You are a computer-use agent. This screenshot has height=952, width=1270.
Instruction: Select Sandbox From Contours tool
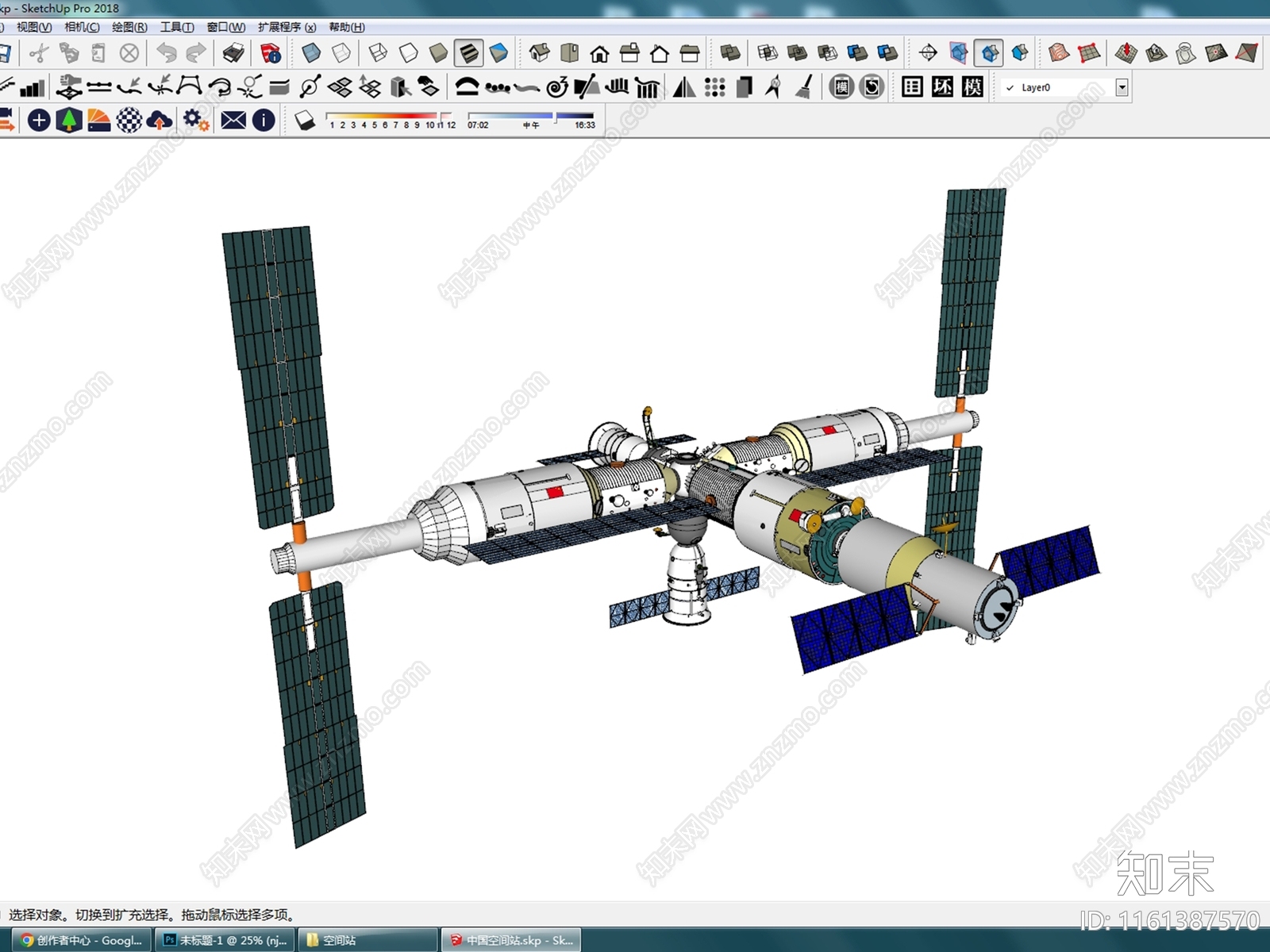[x=1059, y=54]
